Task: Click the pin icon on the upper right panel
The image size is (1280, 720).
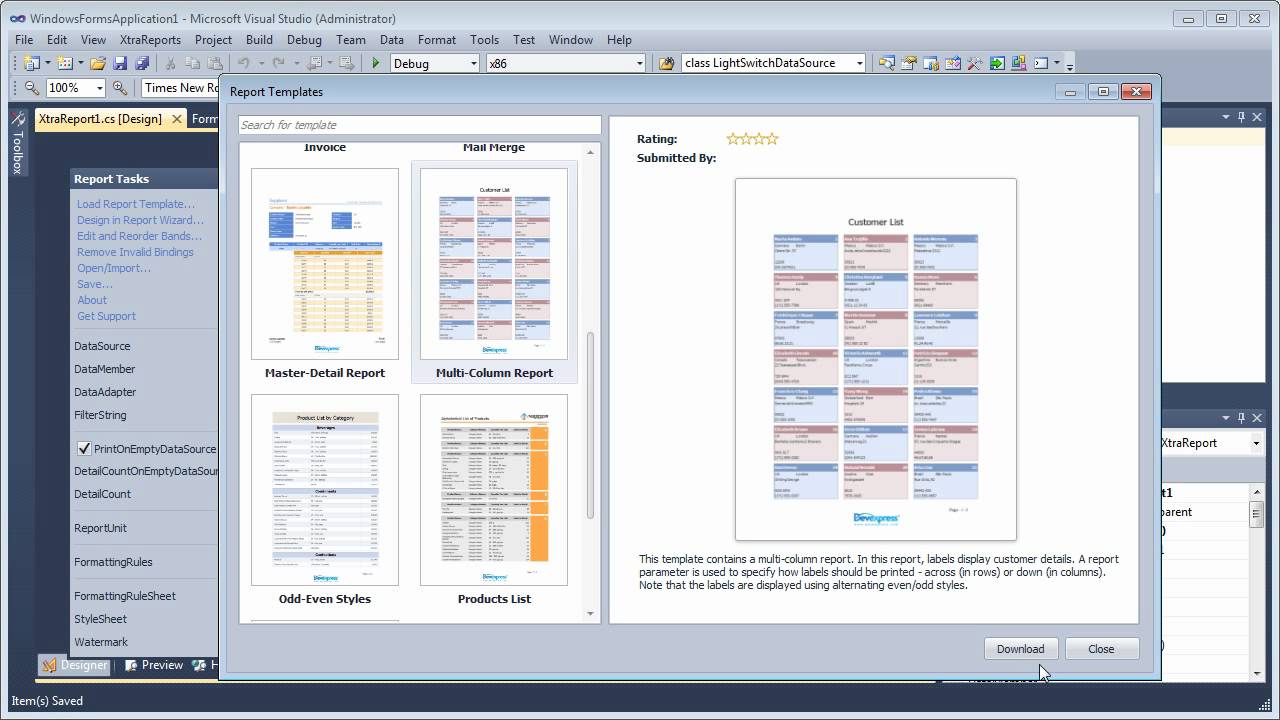Action: [1242, 117]
